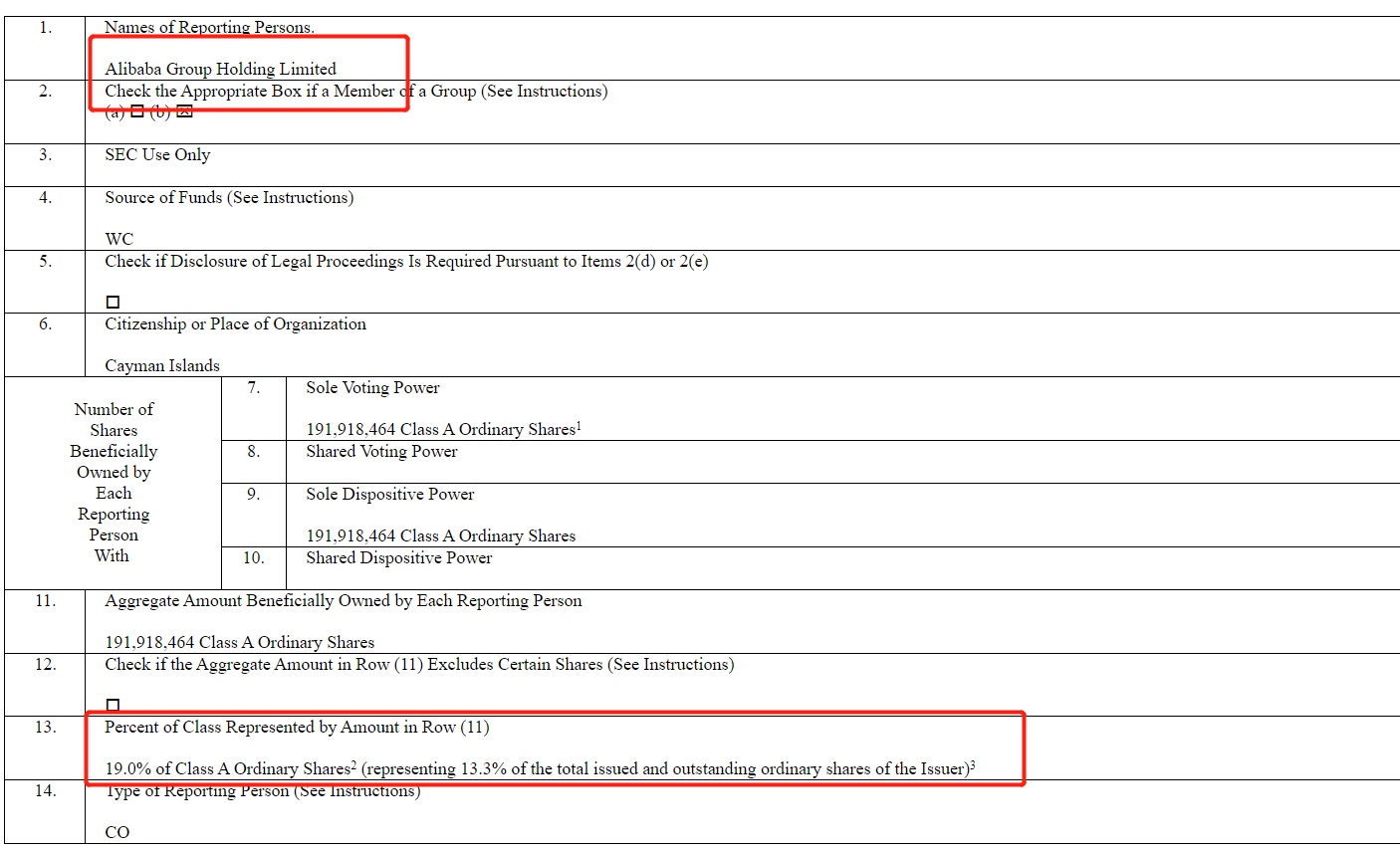Click the "Names of Reporting Persons." label
The height and width of the screenshot is (853, 1400).
pyautogui.click(x=209, y=27)
